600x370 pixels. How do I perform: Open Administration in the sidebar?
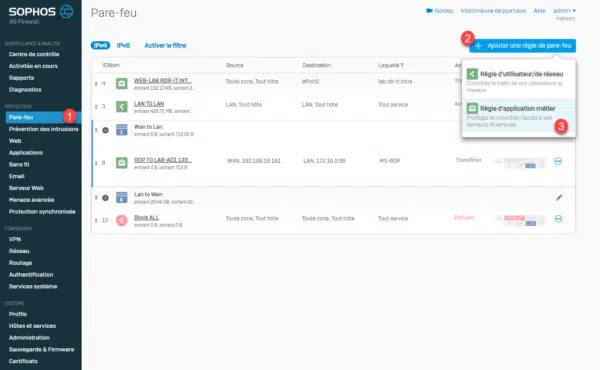click(29, 338)
